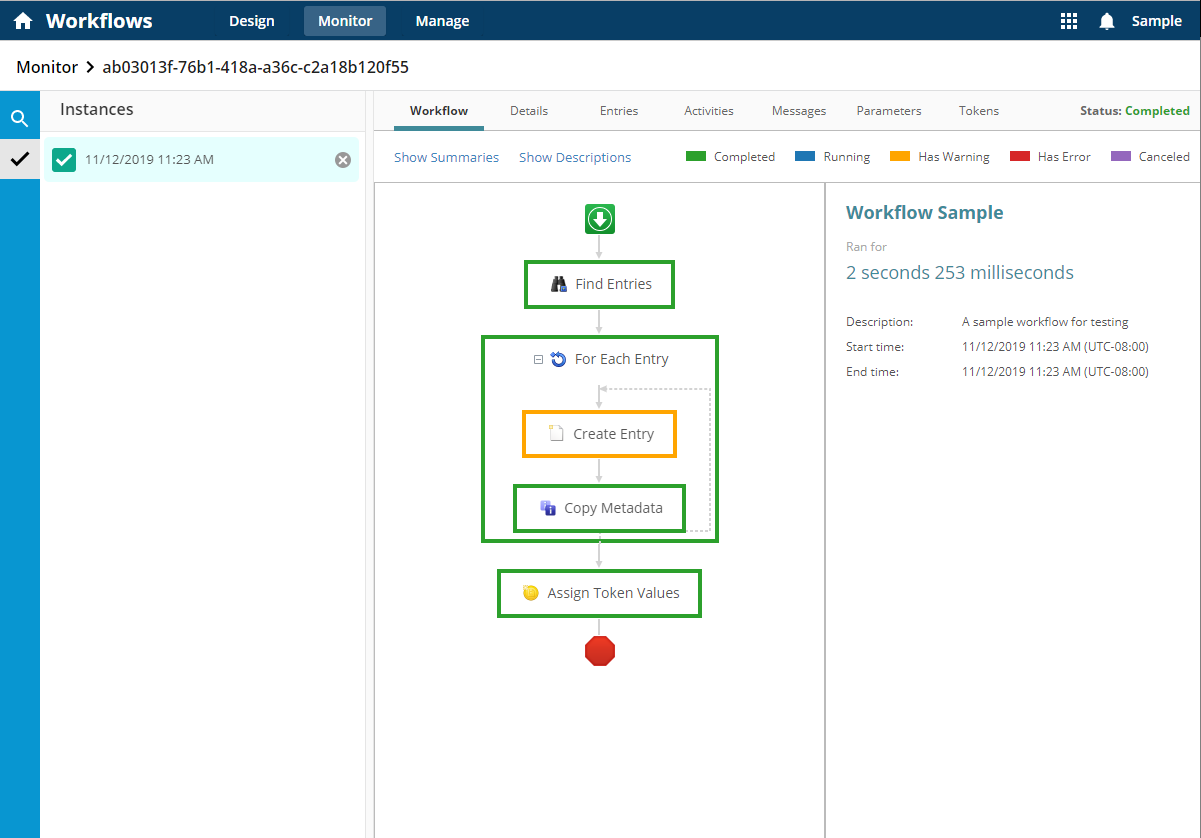
Task: Open notifications bell
Action: click(x=1107, y=21)
